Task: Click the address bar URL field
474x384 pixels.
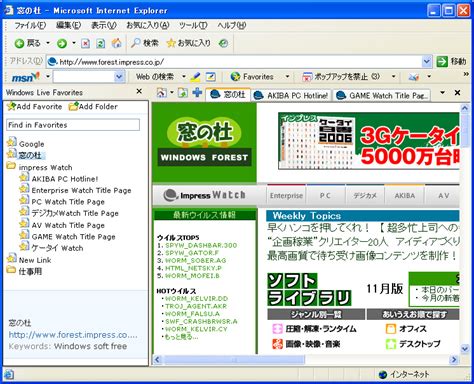Action: (235, 62)
